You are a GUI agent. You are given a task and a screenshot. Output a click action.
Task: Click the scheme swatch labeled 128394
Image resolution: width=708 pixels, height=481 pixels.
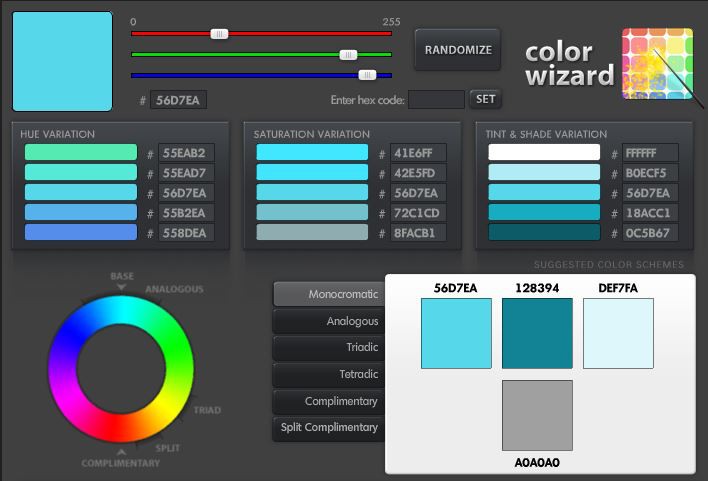point(537,333)
